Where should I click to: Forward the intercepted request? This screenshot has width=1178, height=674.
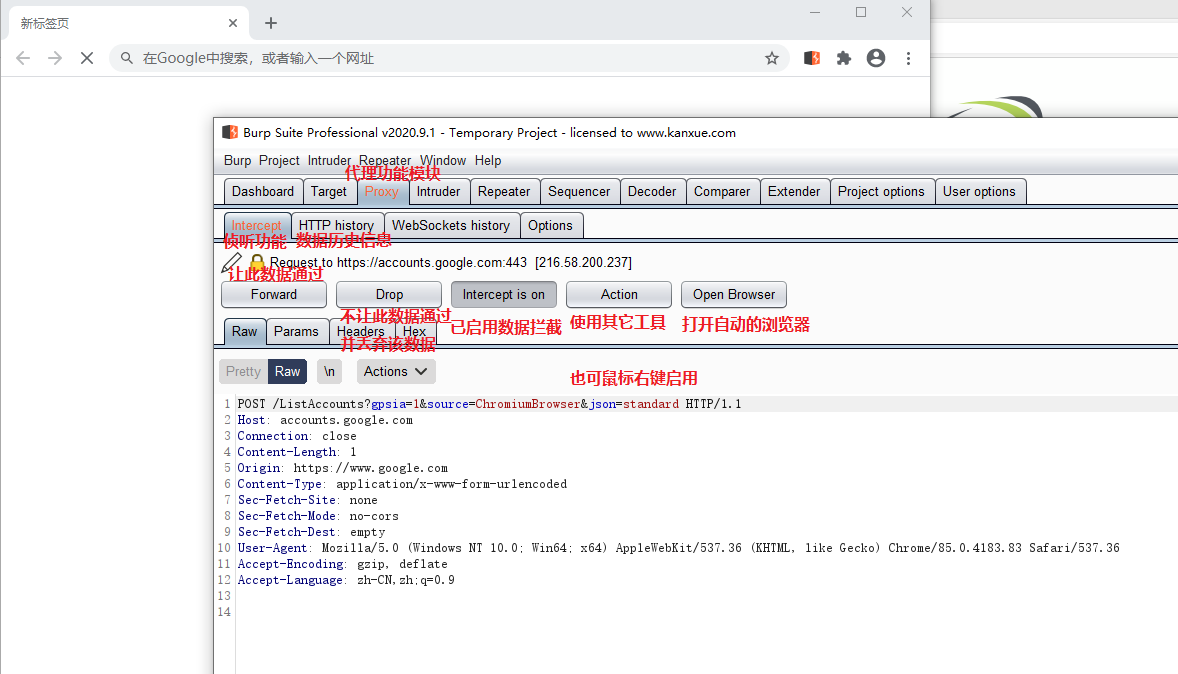click(274, 295)
